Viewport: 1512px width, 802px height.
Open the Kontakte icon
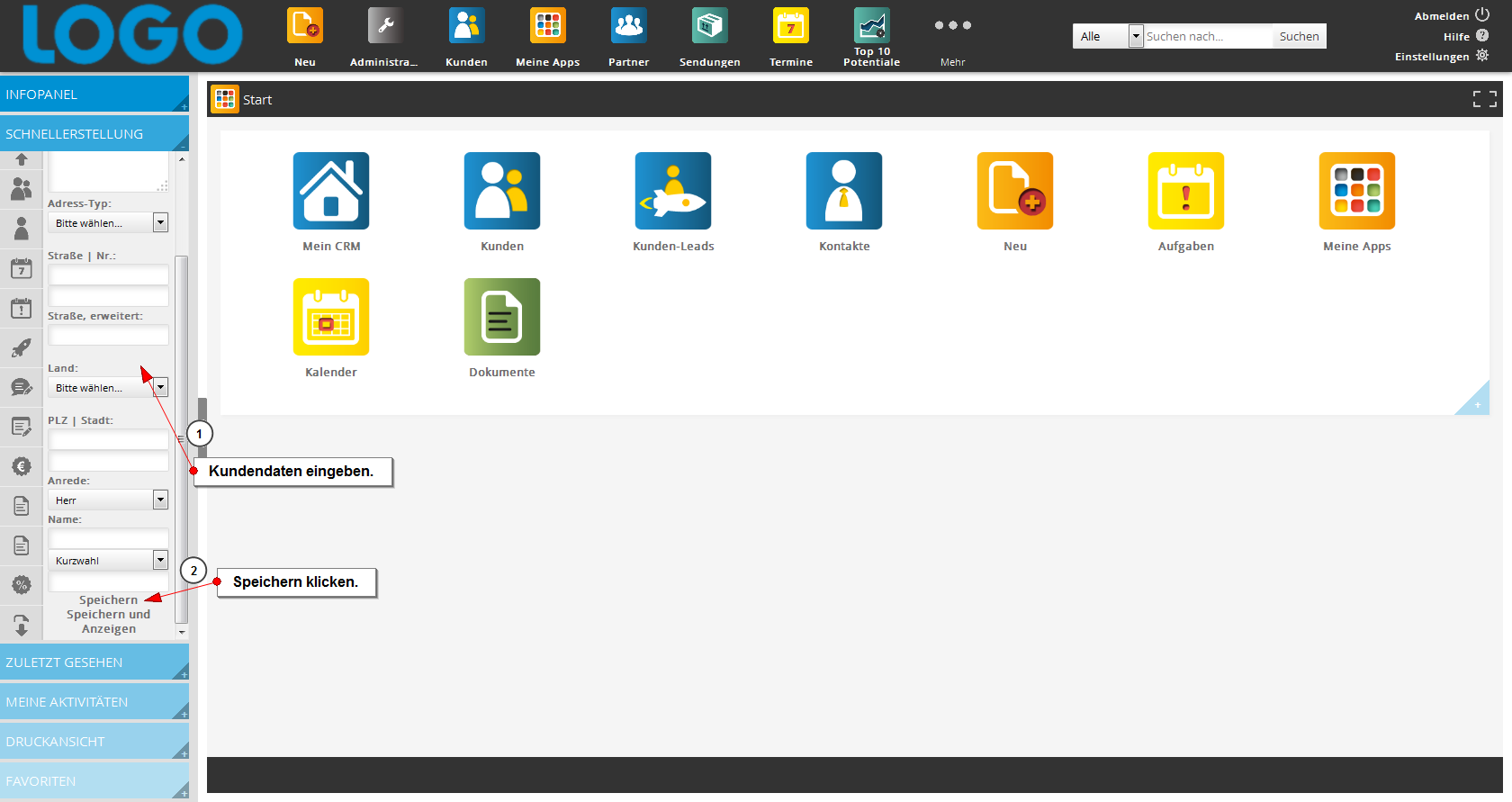tap(843, 191)
